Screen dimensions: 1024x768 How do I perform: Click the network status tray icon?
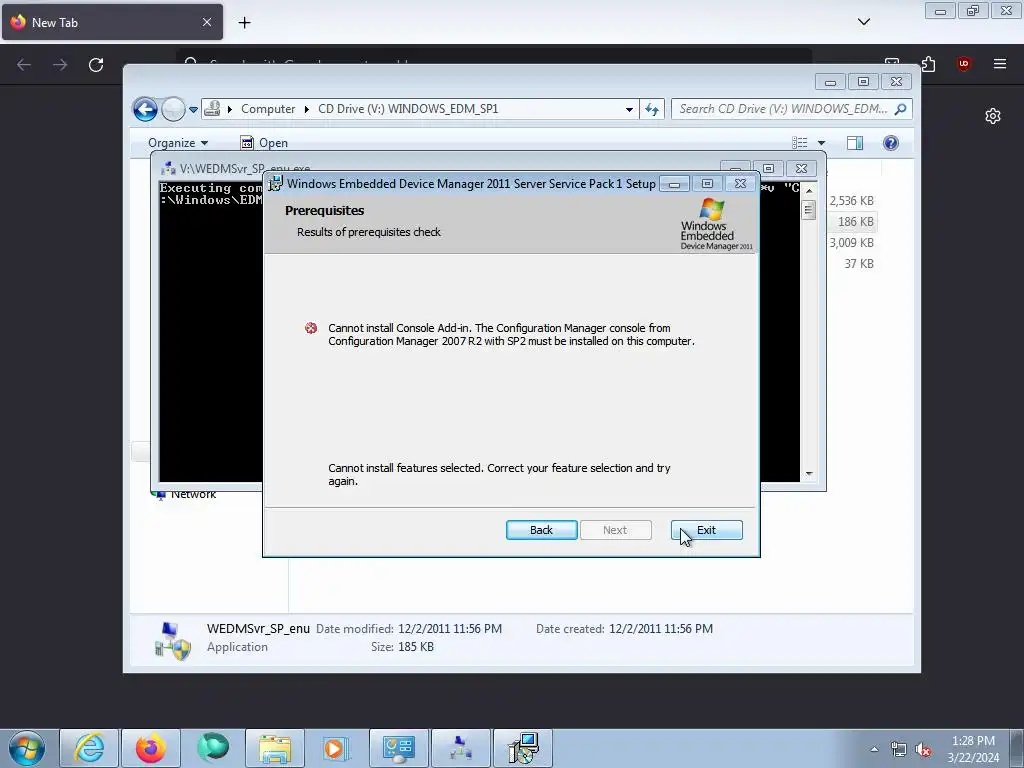[899, 749]
